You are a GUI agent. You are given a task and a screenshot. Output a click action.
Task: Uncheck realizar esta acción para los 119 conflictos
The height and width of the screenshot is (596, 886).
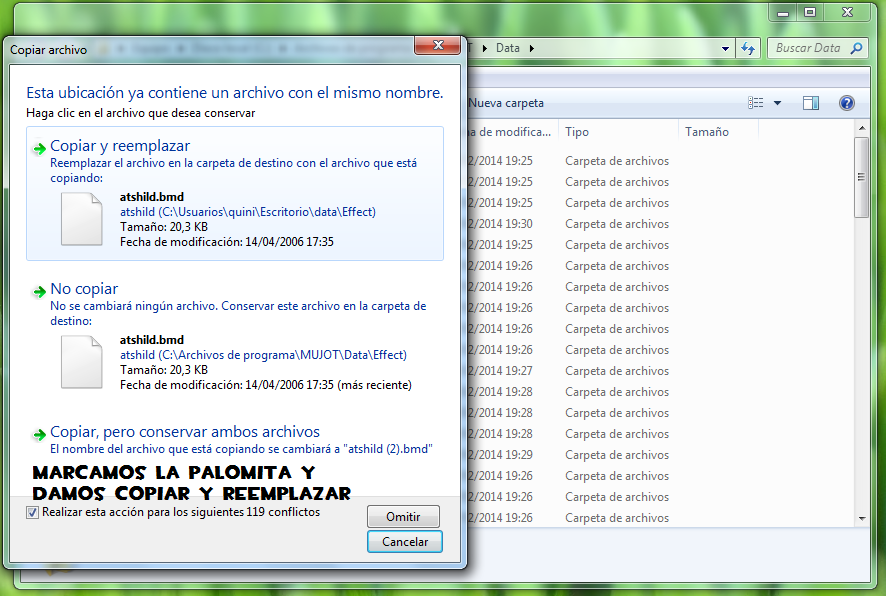pyautogui.click(x=33, y=511)
